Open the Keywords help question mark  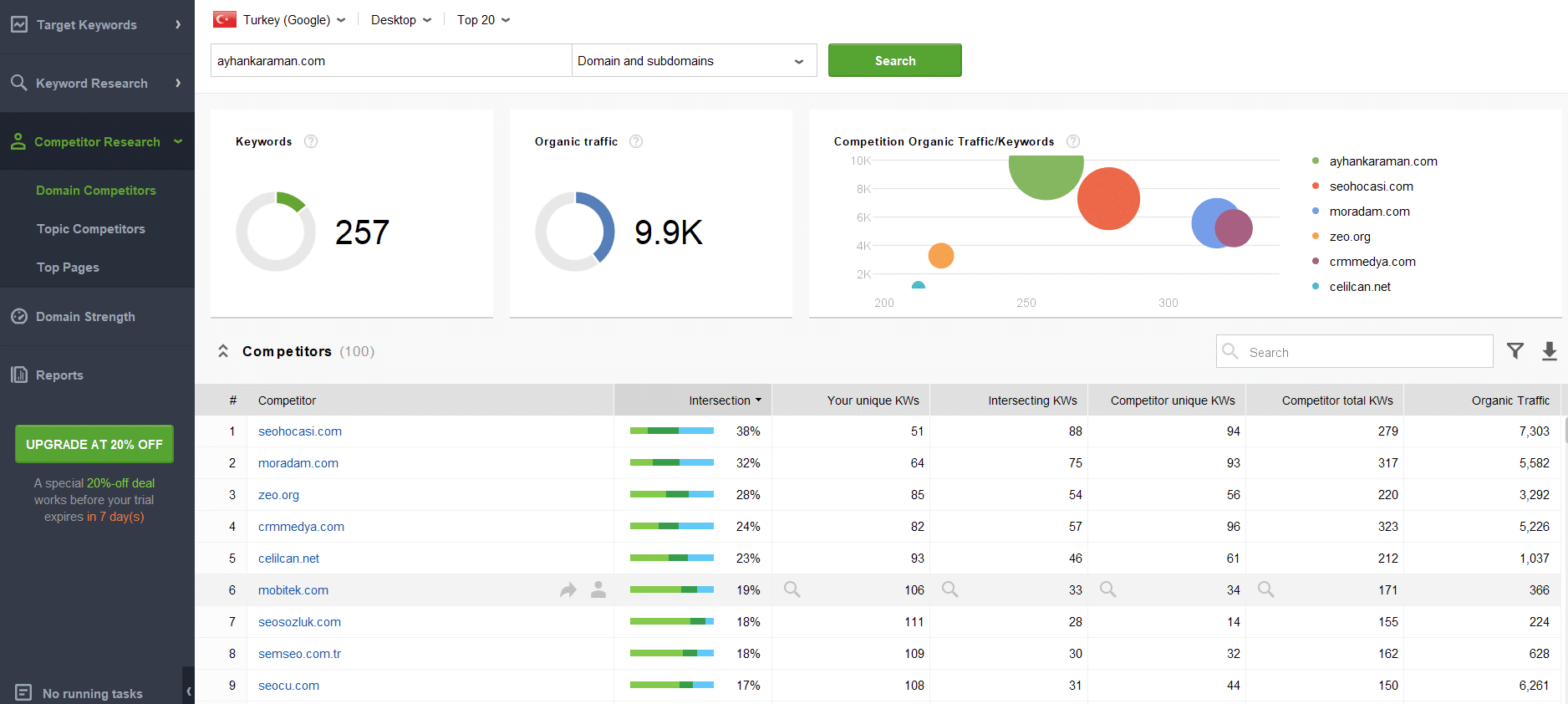311,141
